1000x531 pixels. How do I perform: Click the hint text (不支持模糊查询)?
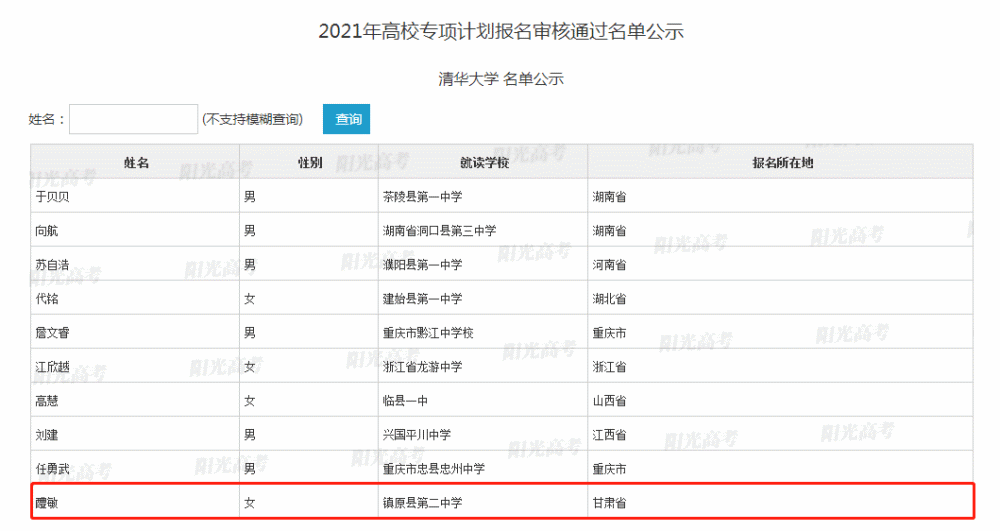click(253, 119)
